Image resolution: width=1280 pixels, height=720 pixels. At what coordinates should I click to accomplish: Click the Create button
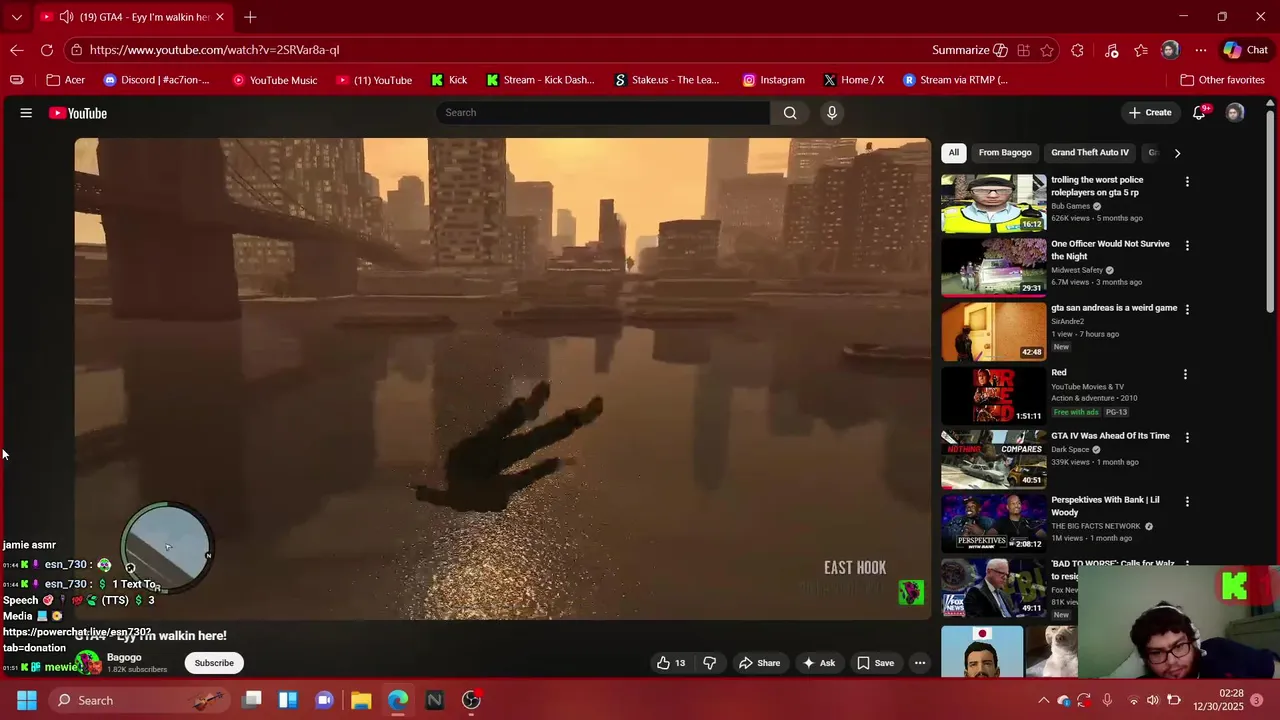[1150, 113]
